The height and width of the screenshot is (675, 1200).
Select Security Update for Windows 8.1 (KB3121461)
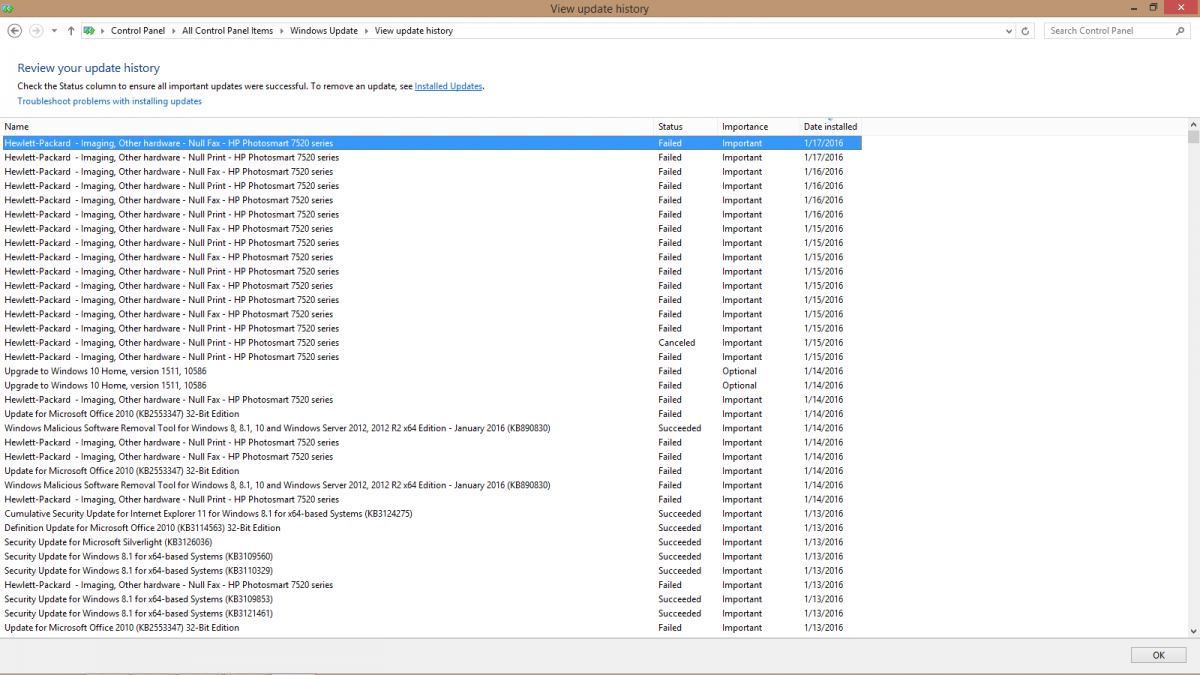click(431, 613)
